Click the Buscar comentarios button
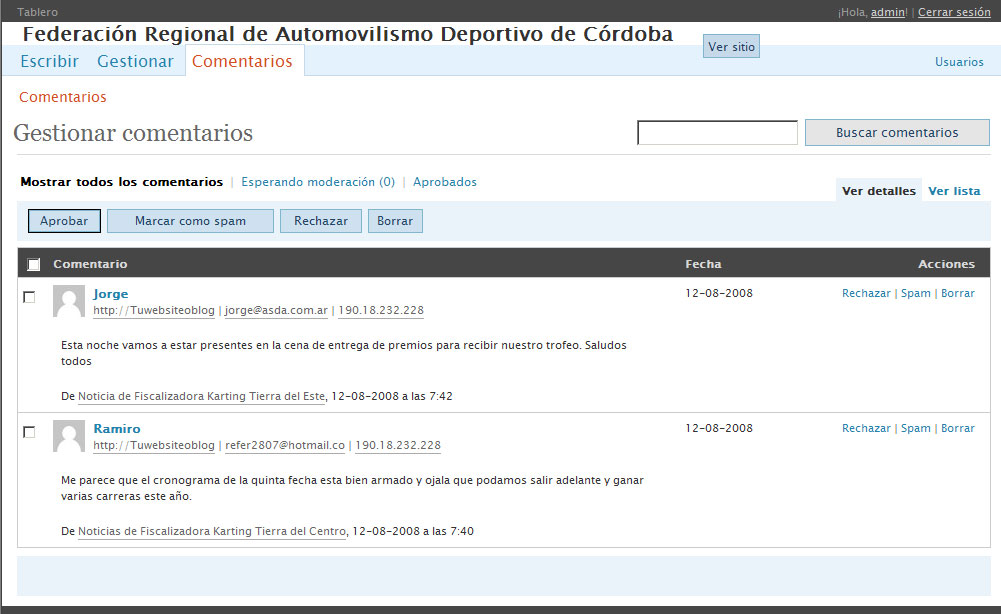This screenshot has width=1001, height=614. click(x=897, y=133)
